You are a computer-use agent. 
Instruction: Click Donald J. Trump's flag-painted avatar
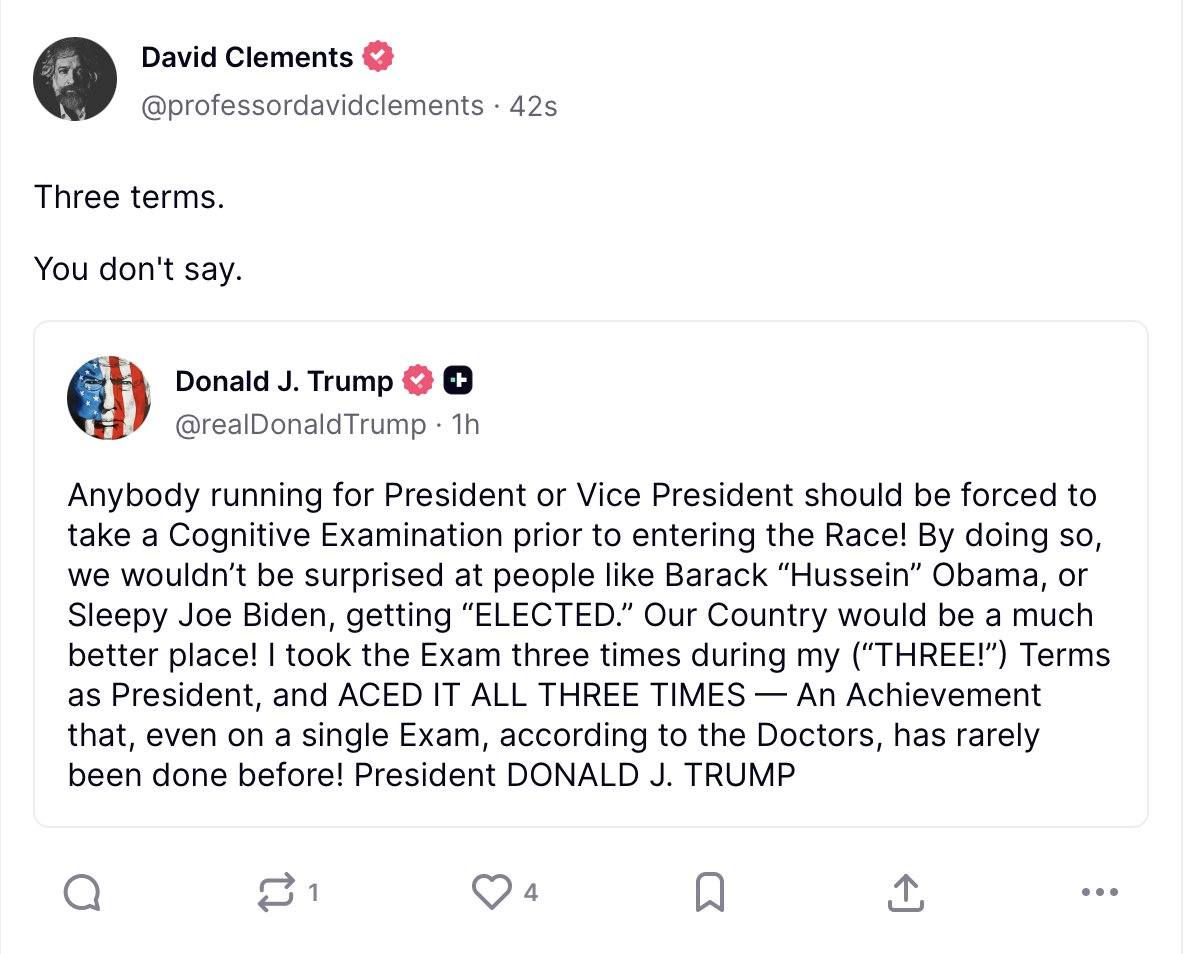point(108,398)
